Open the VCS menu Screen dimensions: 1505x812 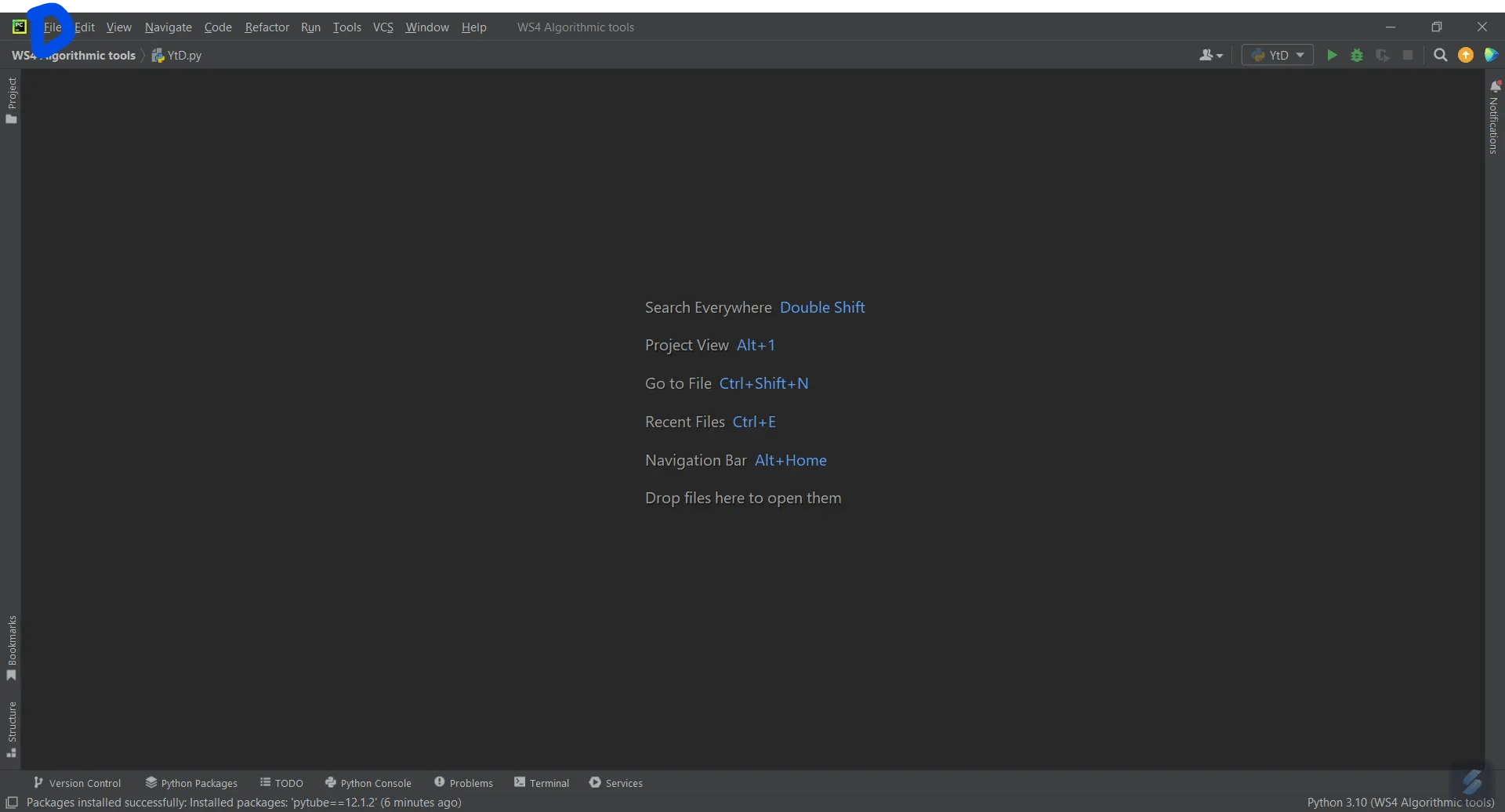coord(383,27)
